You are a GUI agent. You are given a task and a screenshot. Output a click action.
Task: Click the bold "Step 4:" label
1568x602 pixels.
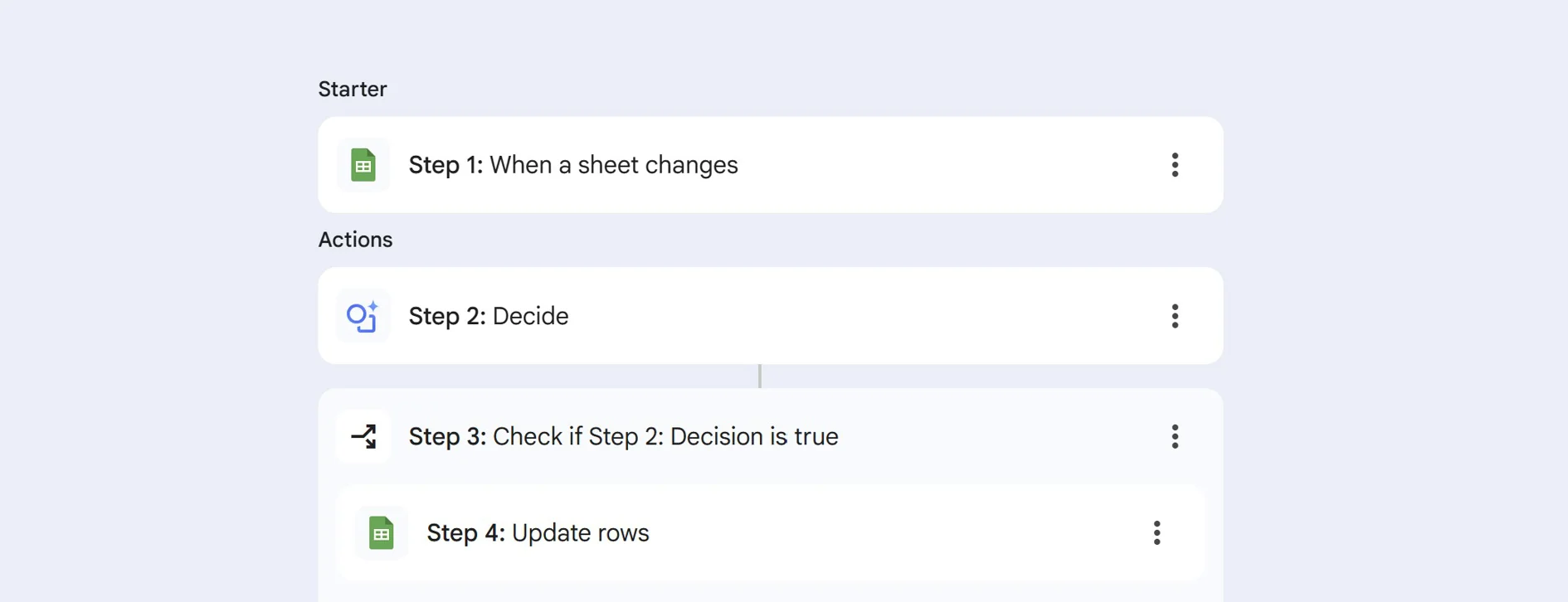pyautogui.click(x=465, y=533)
